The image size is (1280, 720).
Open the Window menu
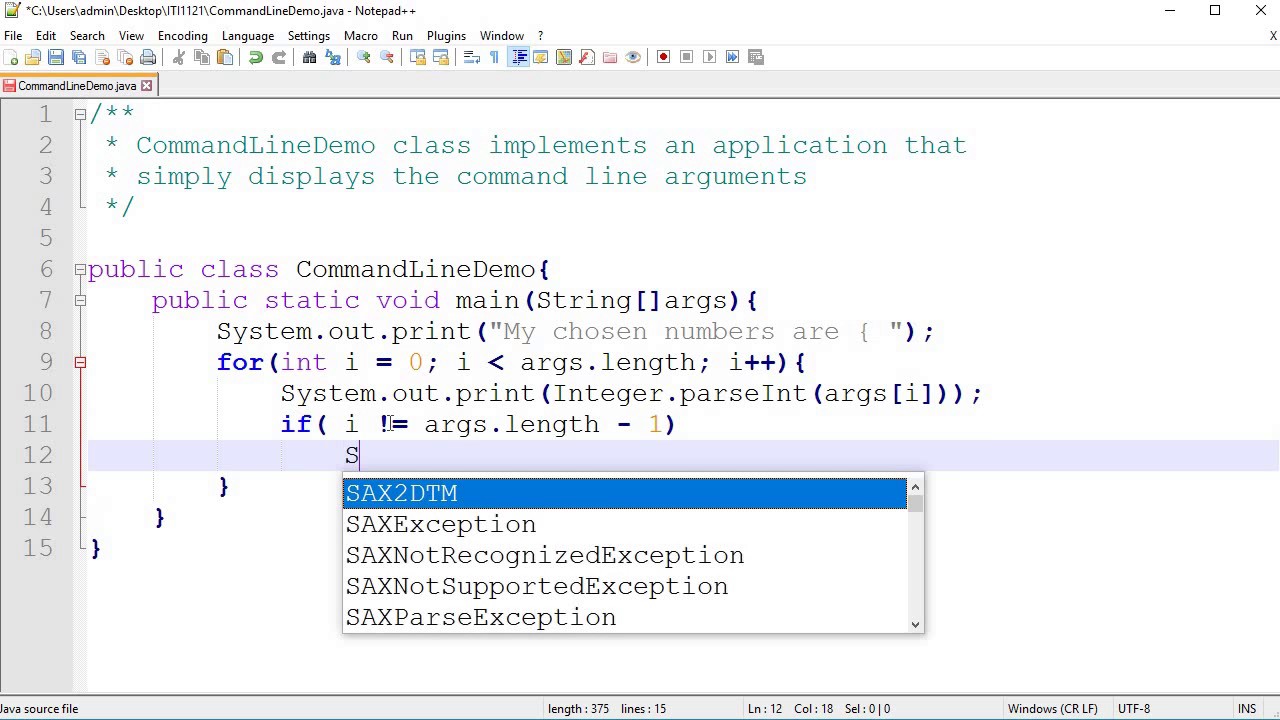[x=502, y=35]
